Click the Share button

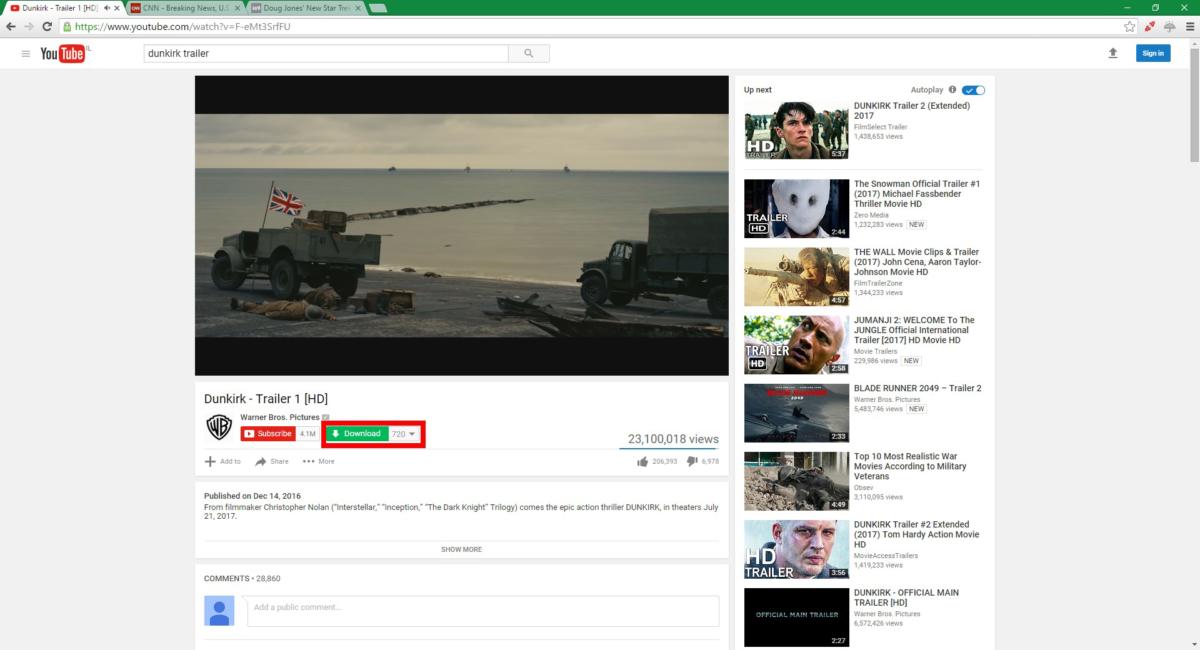pyautogui.click(x=272, y=462)
